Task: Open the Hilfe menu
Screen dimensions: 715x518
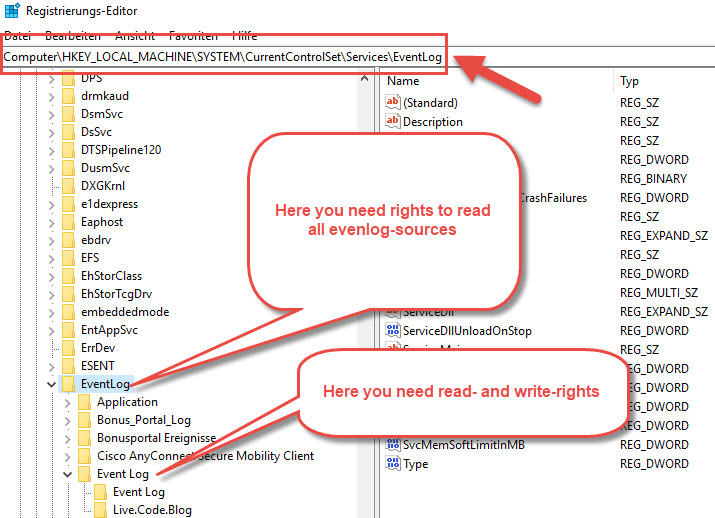Action: [244, 36]
